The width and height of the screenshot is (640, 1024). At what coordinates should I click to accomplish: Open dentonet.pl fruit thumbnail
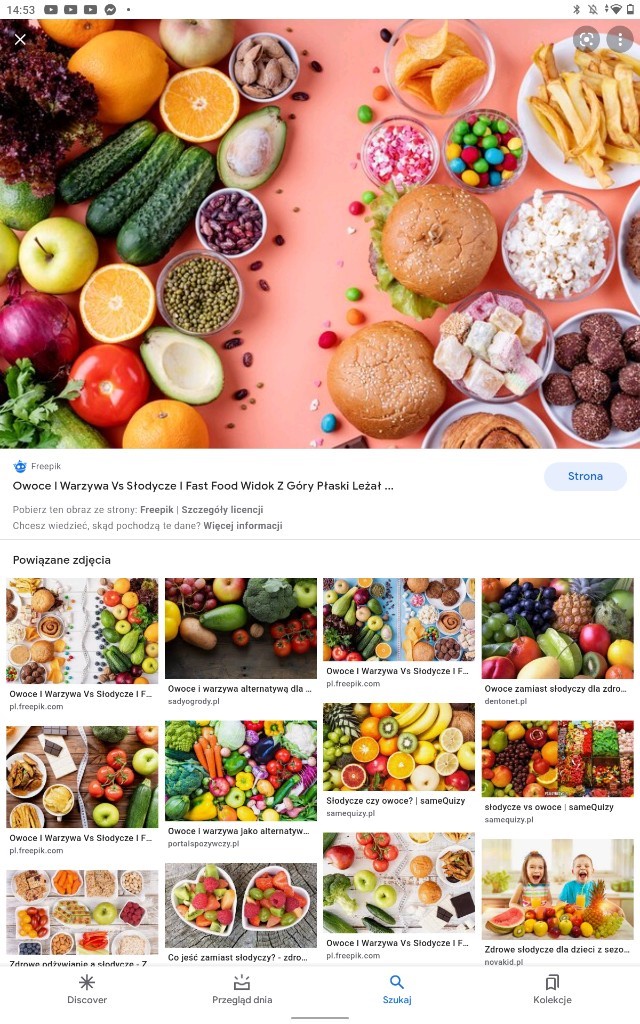coord(558,628)
